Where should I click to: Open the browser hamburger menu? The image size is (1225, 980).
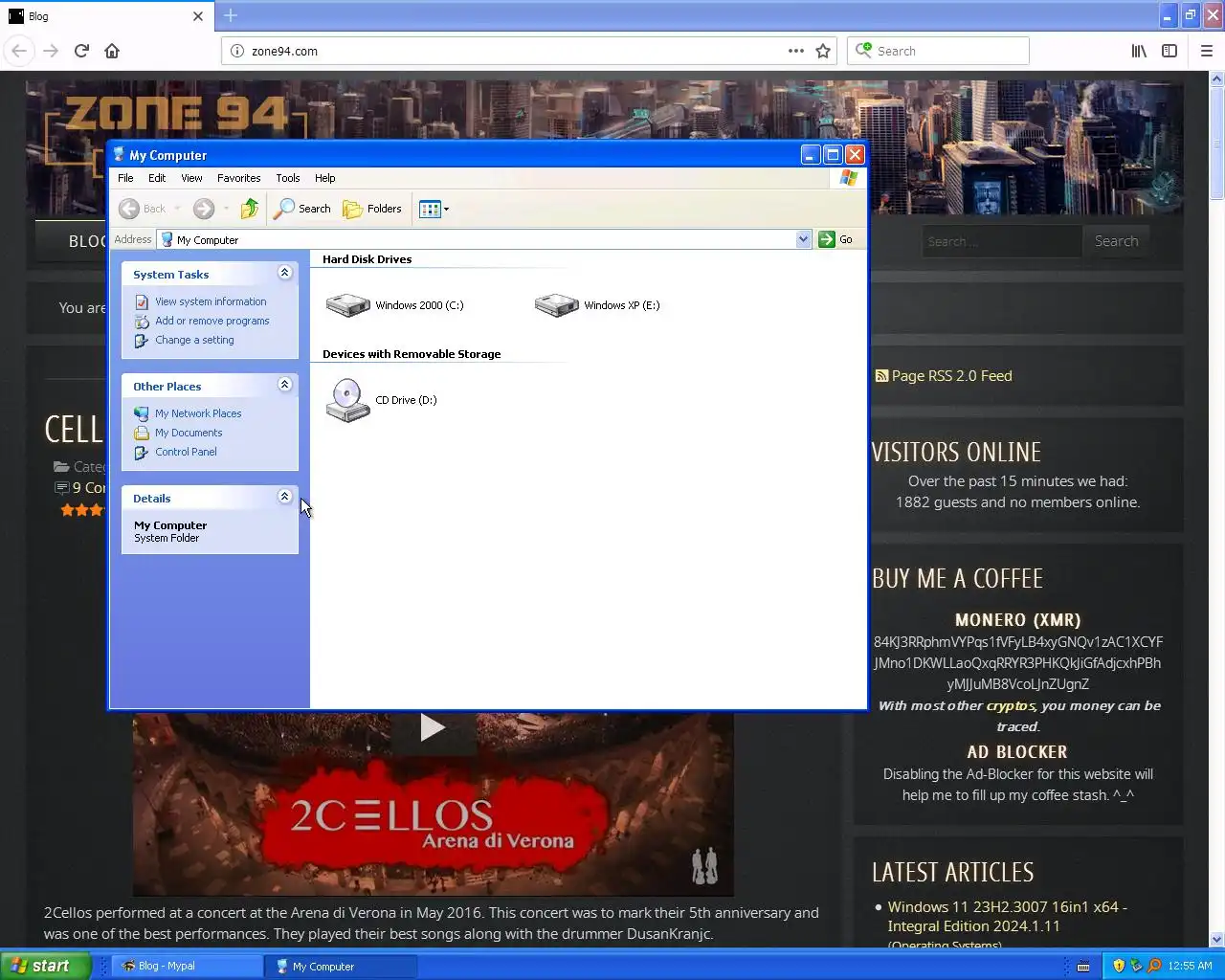[x=1207, y=51]
